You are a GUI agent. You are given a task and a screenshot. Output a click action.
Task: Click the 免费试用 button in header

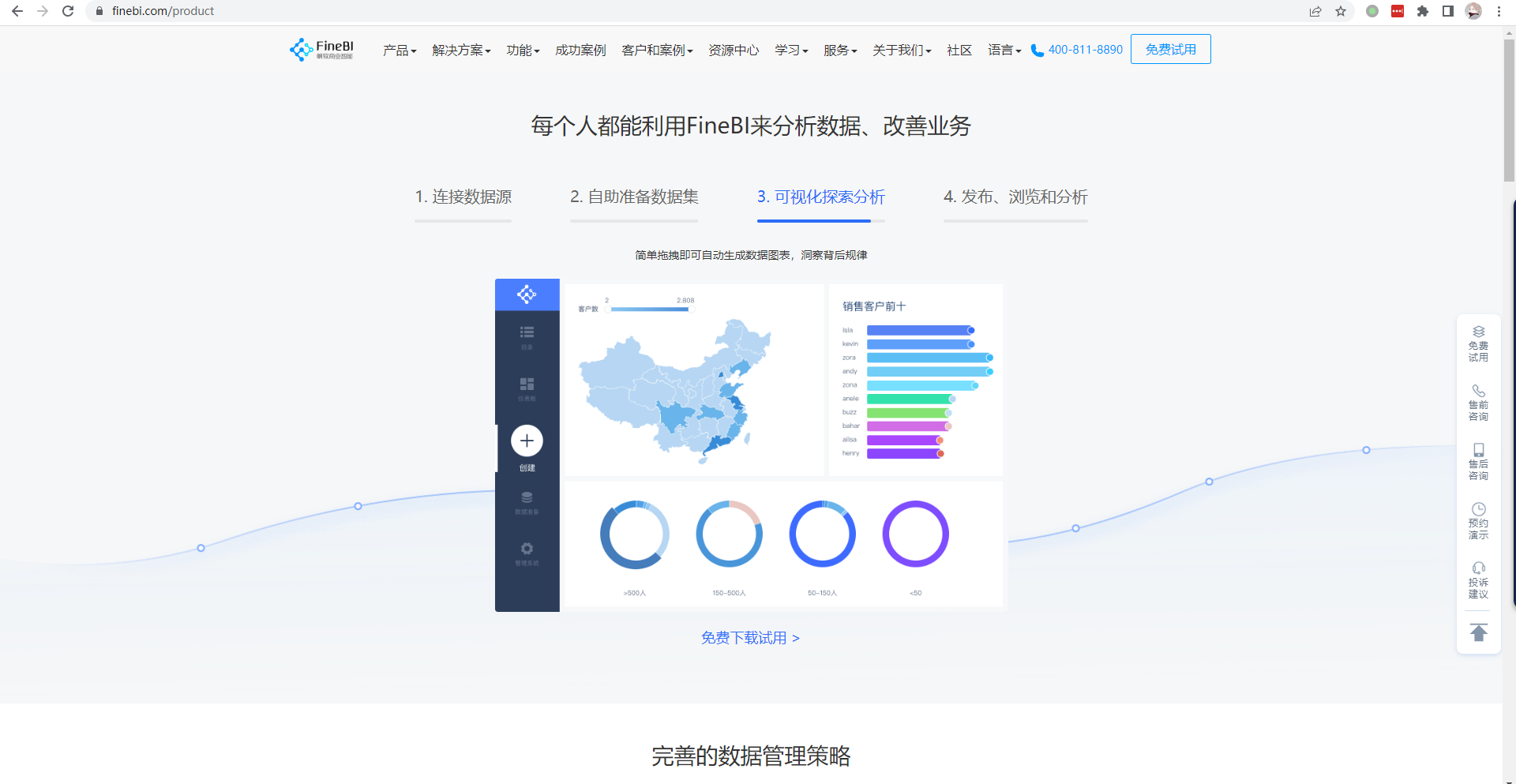[1171, 49]
